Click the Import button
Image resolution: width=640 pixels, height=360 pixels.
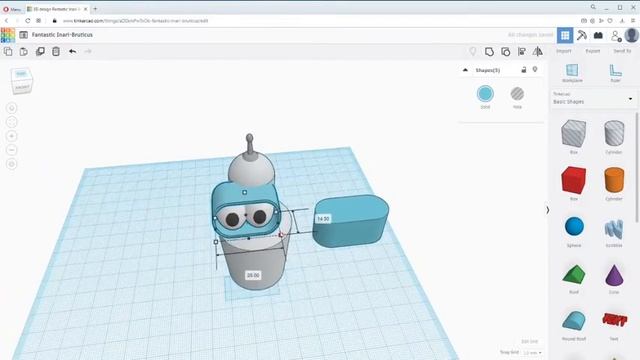pos(564,51)
